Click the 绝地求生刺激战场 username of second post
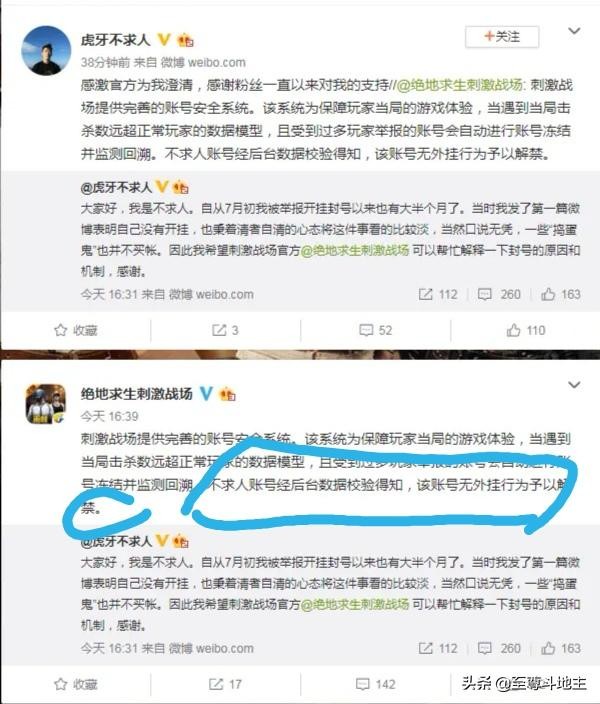The height and width of the screenshot is (704, 600). coord(137,394)
